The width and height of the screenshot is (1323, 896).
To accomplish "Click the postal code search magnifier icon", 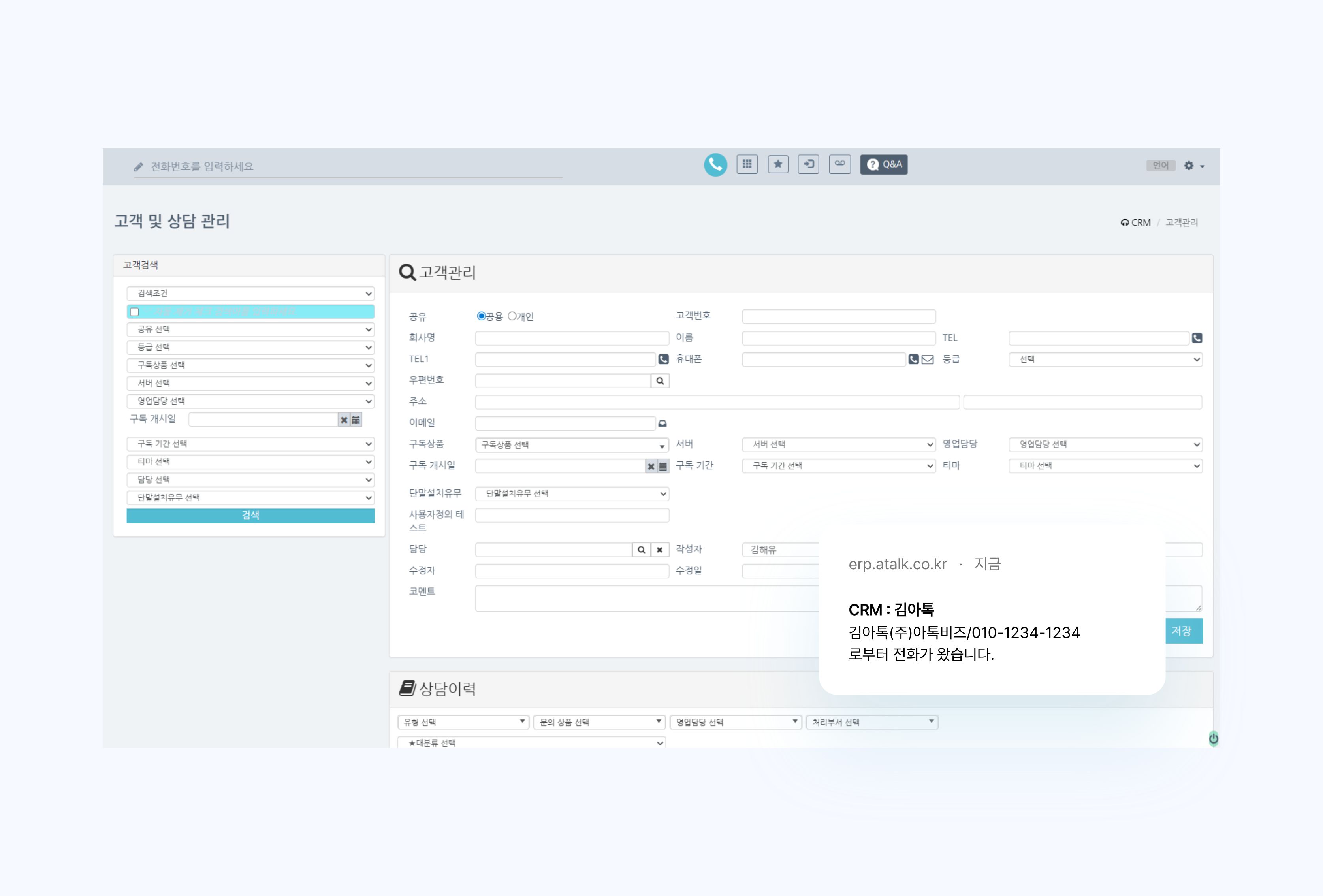I will (660, 381).
